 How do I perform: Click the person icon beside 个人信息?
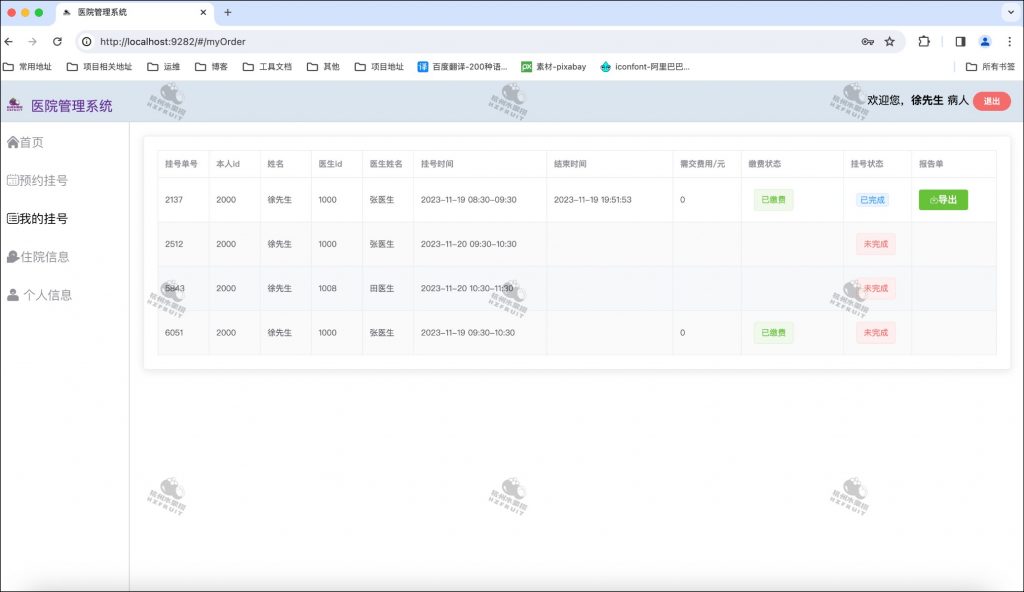click(13, 295)
